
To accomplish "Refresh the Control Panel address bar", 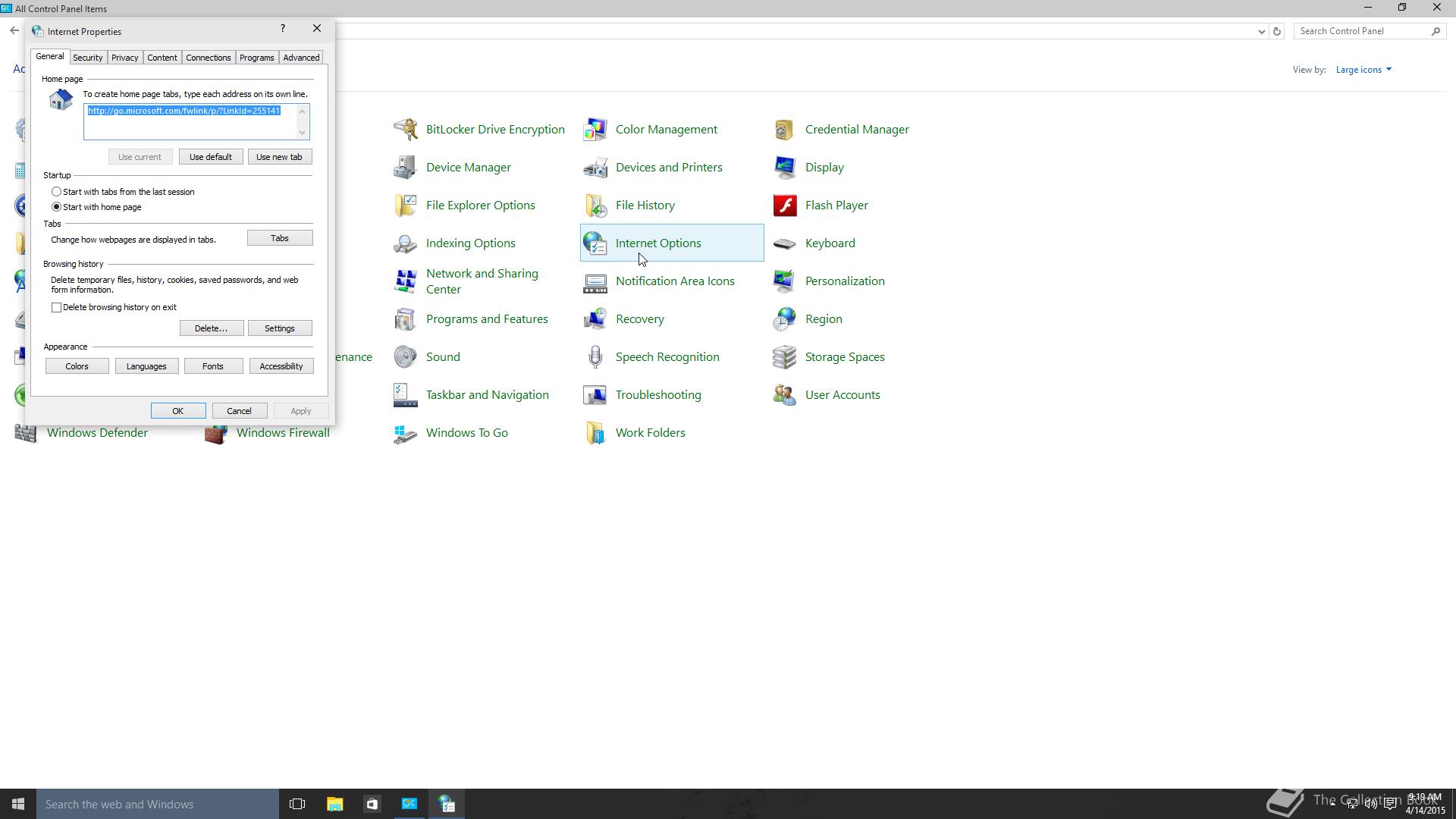I will (1277, 31).
